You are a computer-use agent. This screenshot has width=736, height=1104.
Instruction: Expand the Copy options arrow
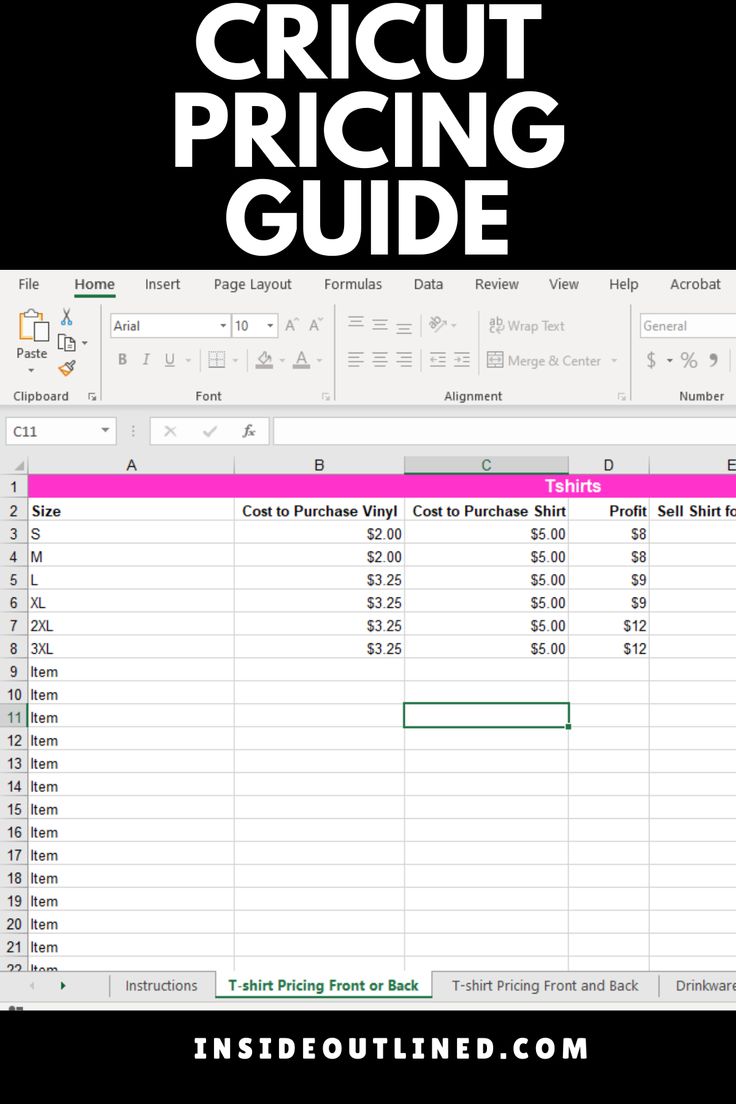[85, 343]
